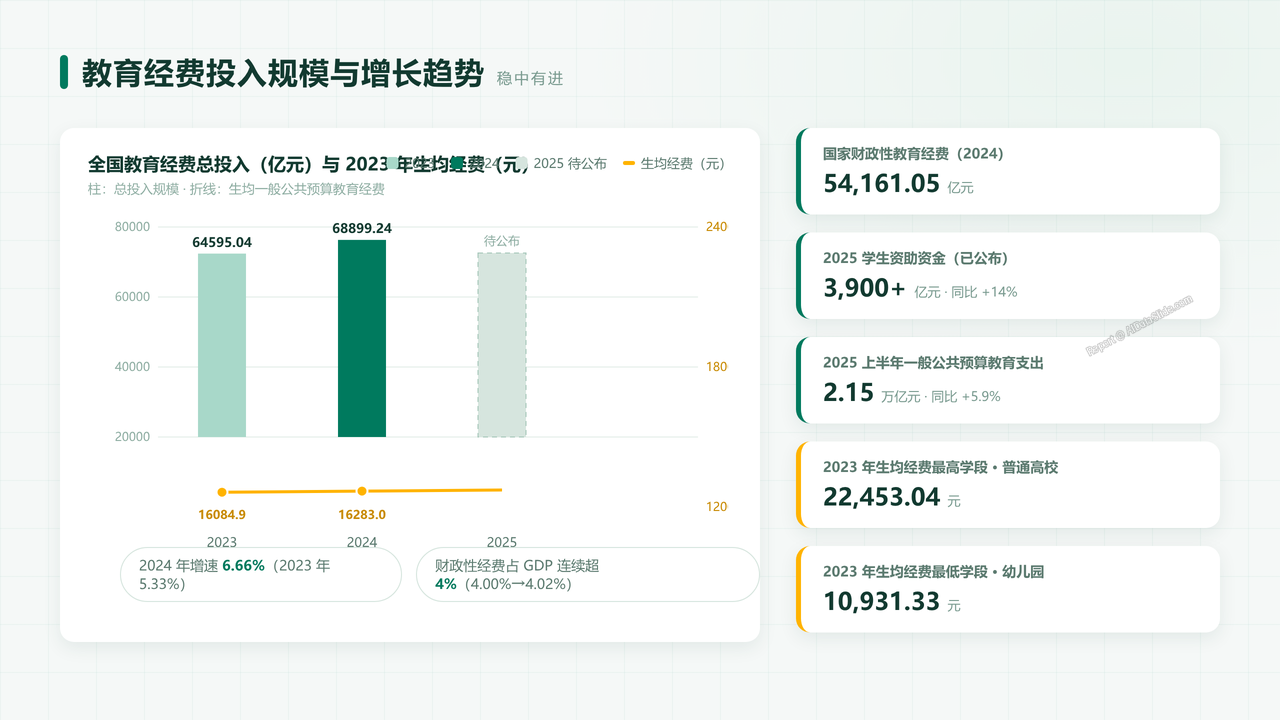Click the left axis value 60000
1280x720 pixels.
click(132, 297)
